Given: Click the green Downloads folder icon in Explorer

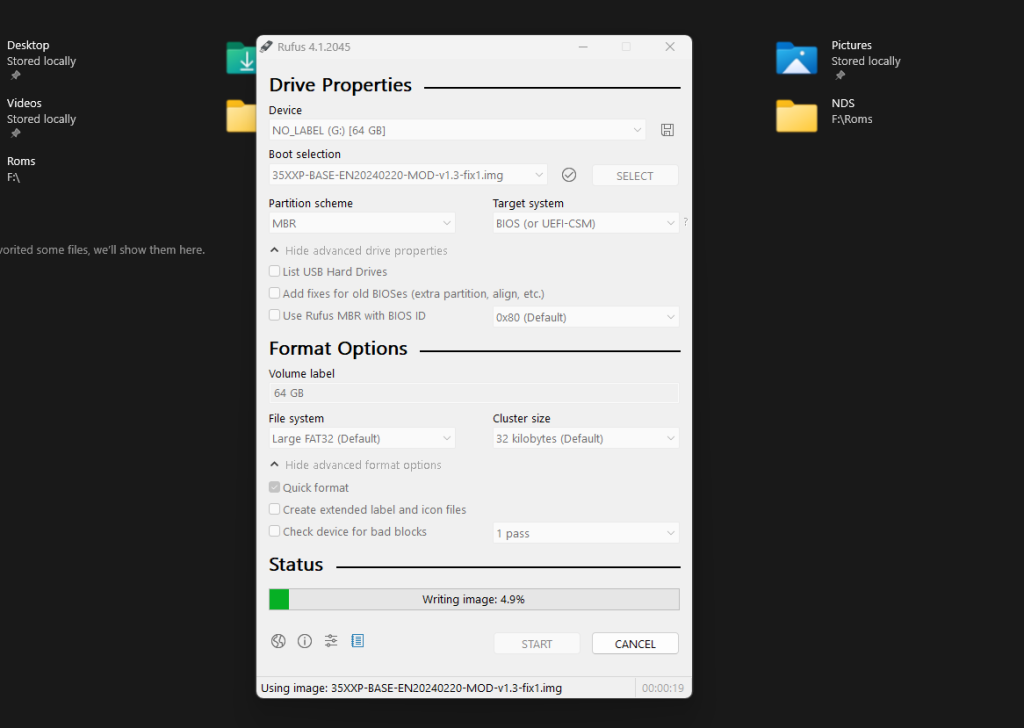Looking at the screenshot, I should 241,58.
